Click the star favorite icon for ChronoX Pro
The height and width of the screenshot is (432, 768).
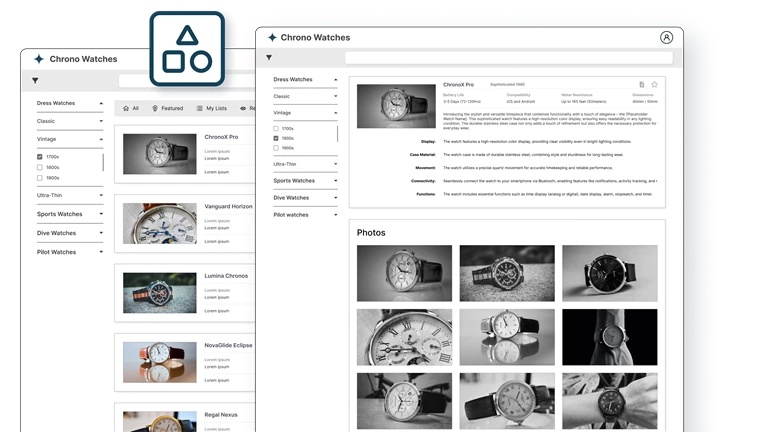tap(654, 85)
